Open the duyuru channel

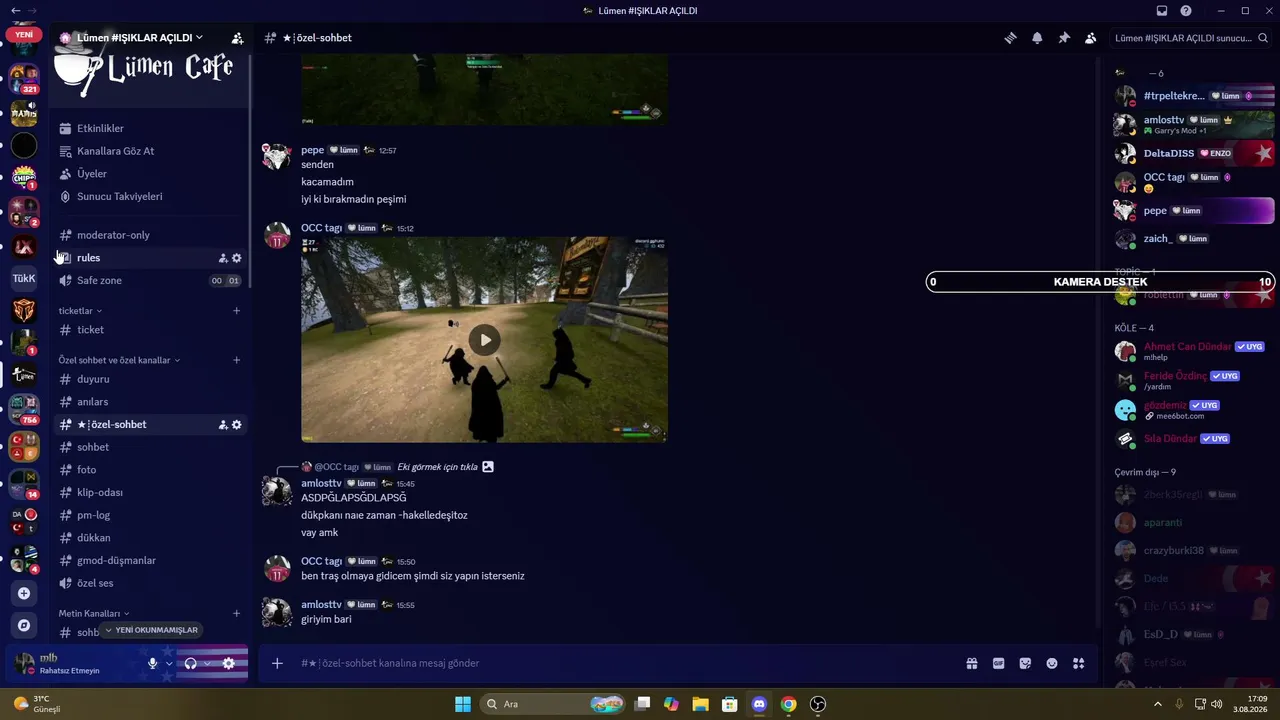pyautogui.click(x=150, y=379)
